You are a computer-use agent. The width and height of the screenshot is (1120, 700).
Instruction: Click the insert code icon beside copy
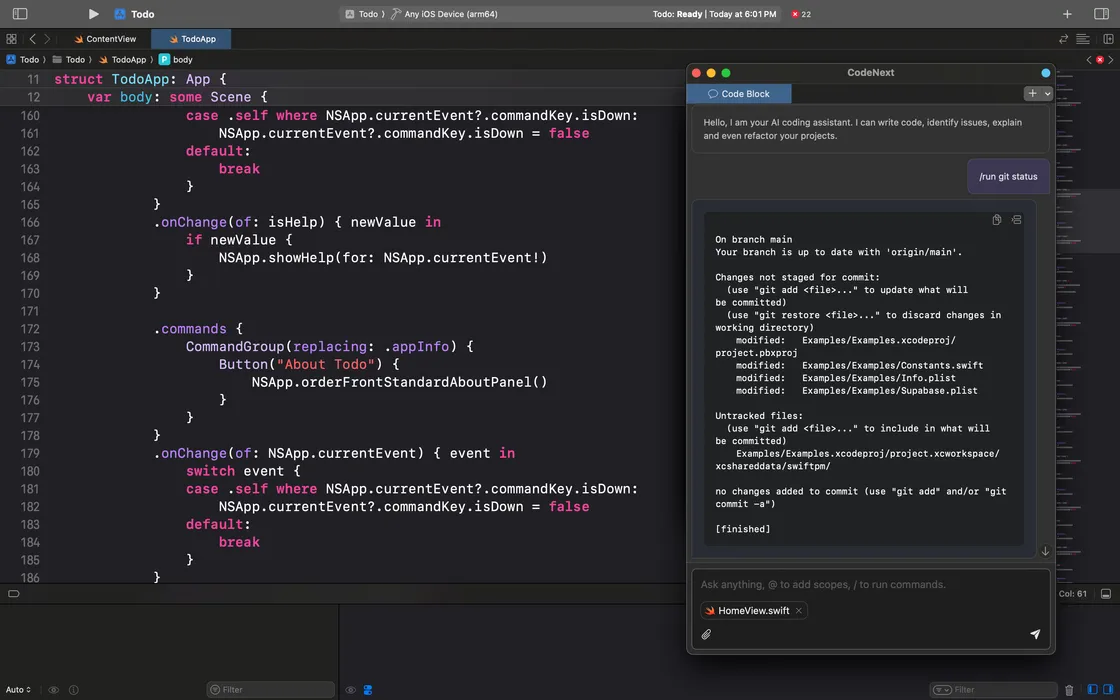coord(1016,220)
